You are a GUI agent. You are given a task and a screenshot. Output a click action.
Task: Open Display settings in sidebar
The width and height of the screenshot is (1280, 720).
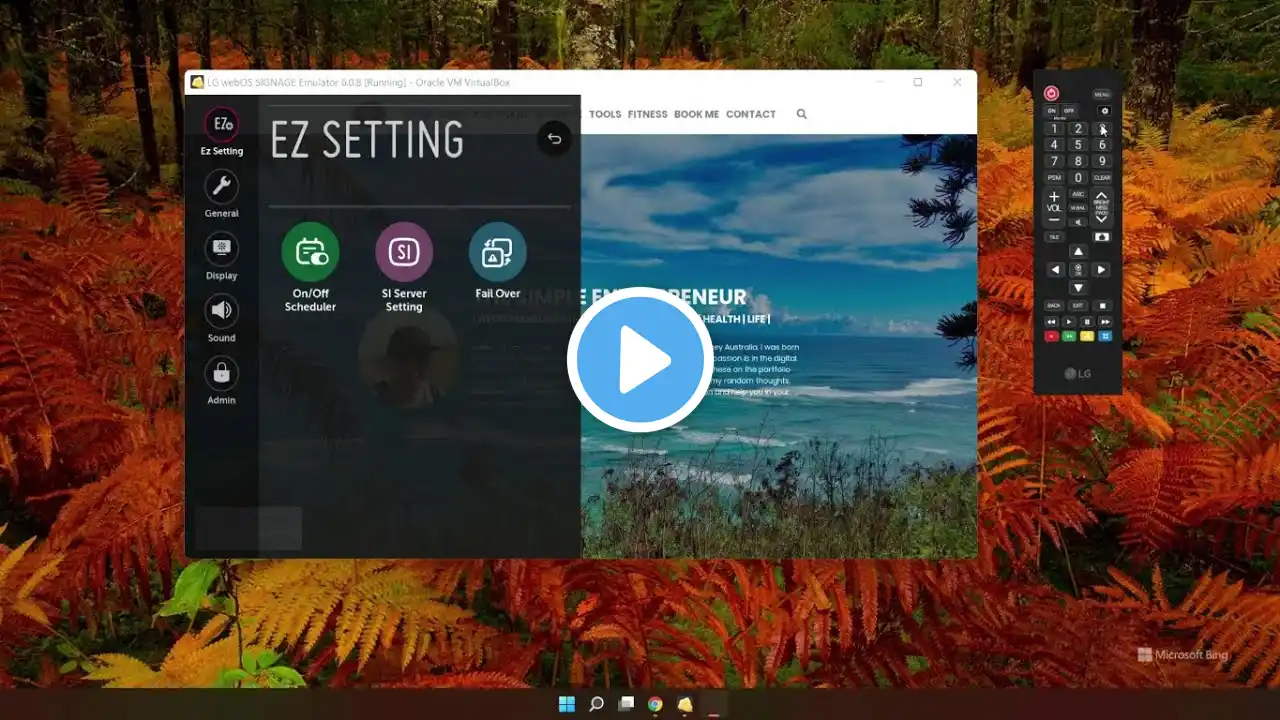tap(221, 249)
